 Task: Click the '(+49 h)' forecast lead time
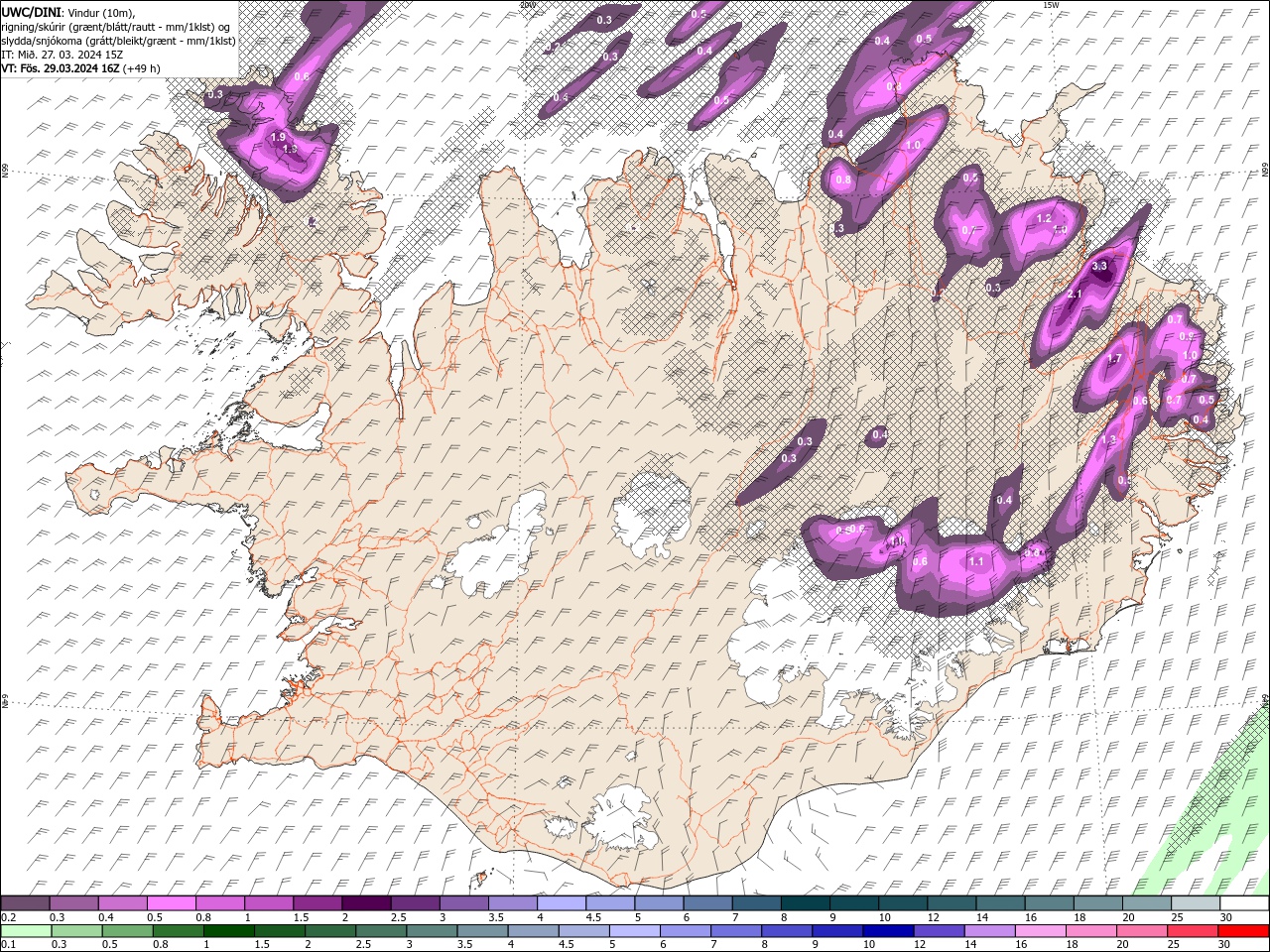point(142,68)
